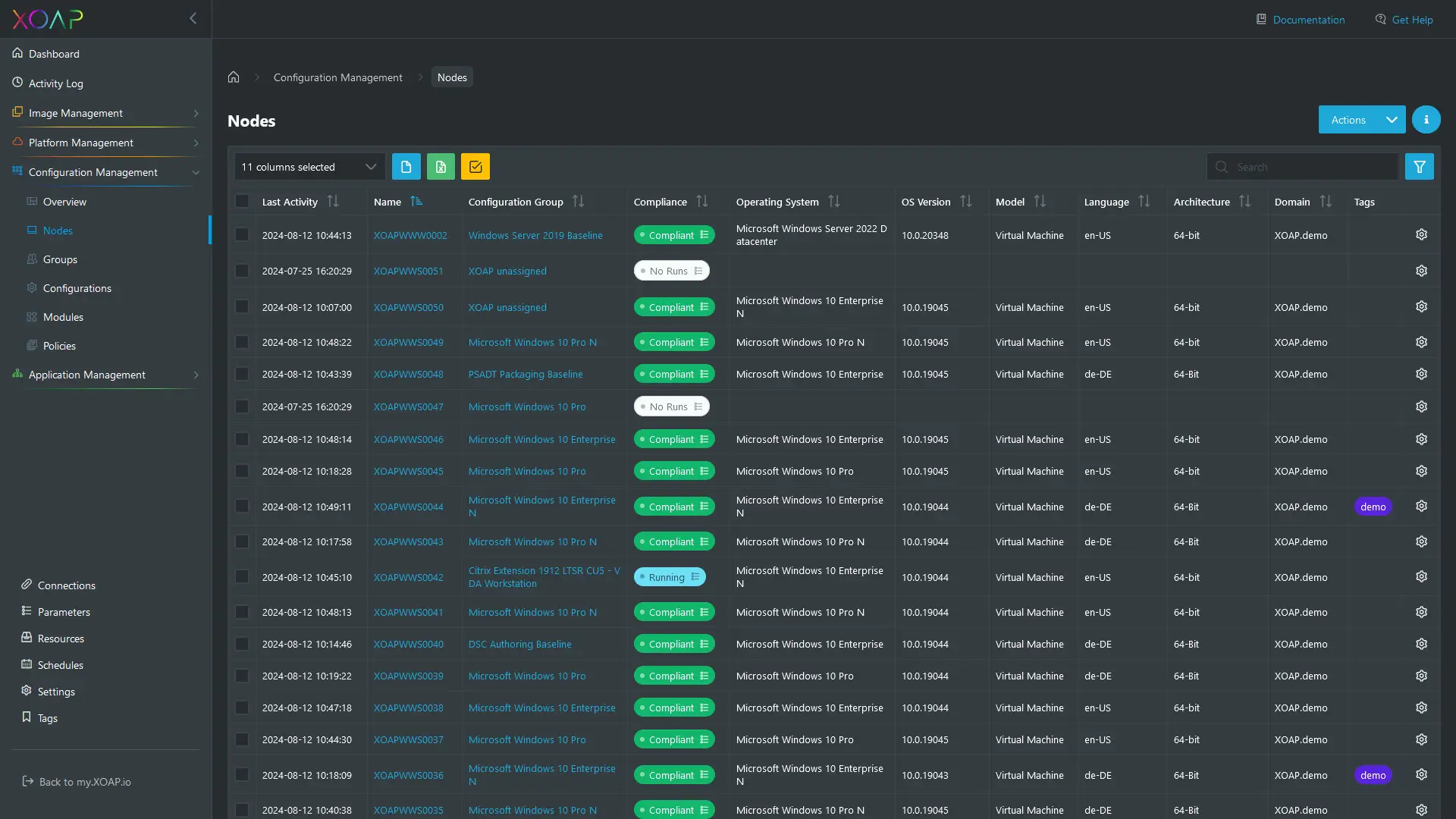Click the sort icon on Last Activity column

click(334, 201)
